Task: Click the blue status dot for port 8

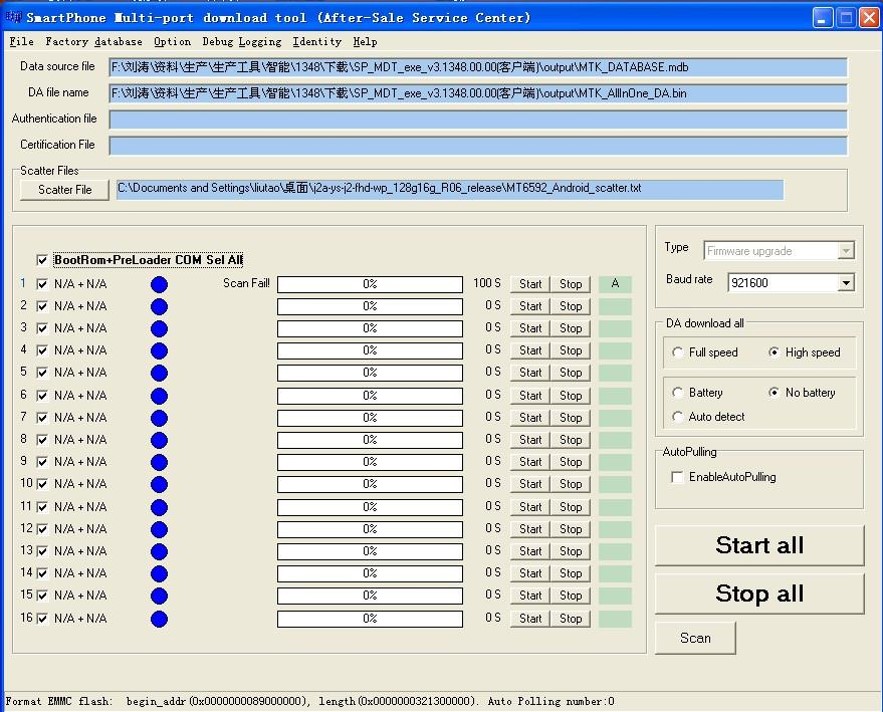Action: pyautogui.click(x=159, y=440)
